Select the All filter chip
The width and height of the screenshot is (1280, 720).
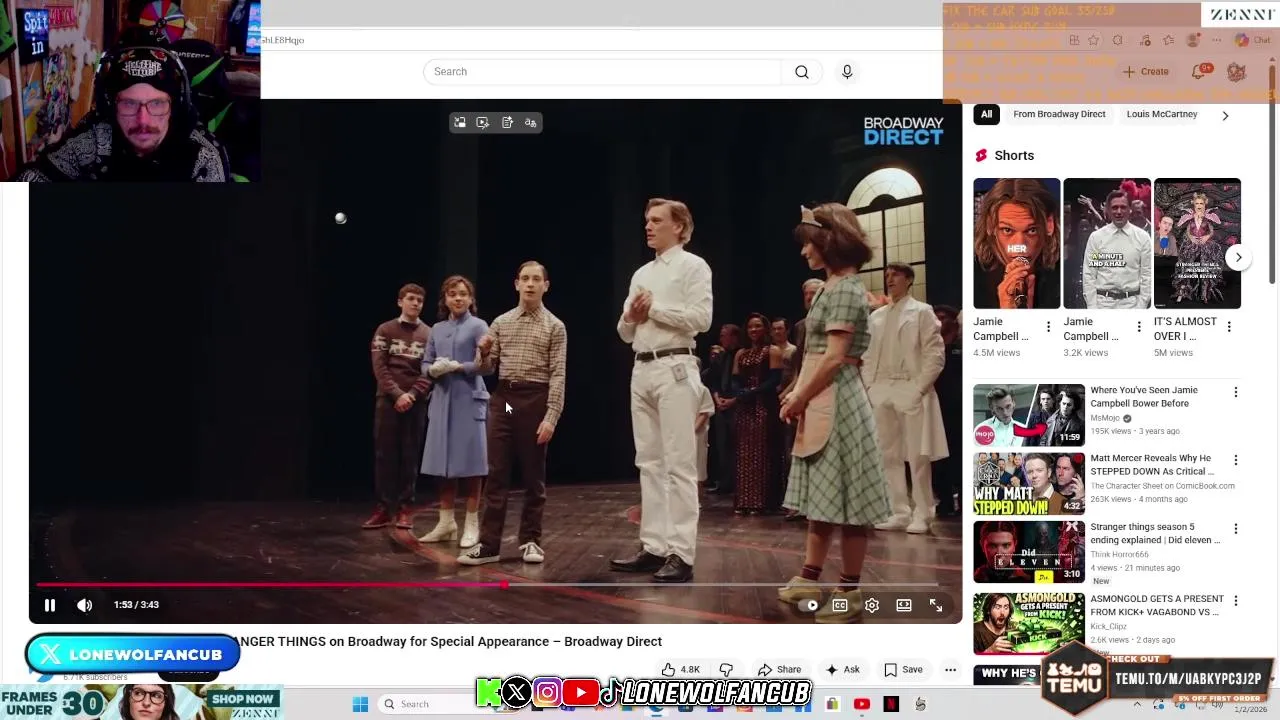coord(986,114)
